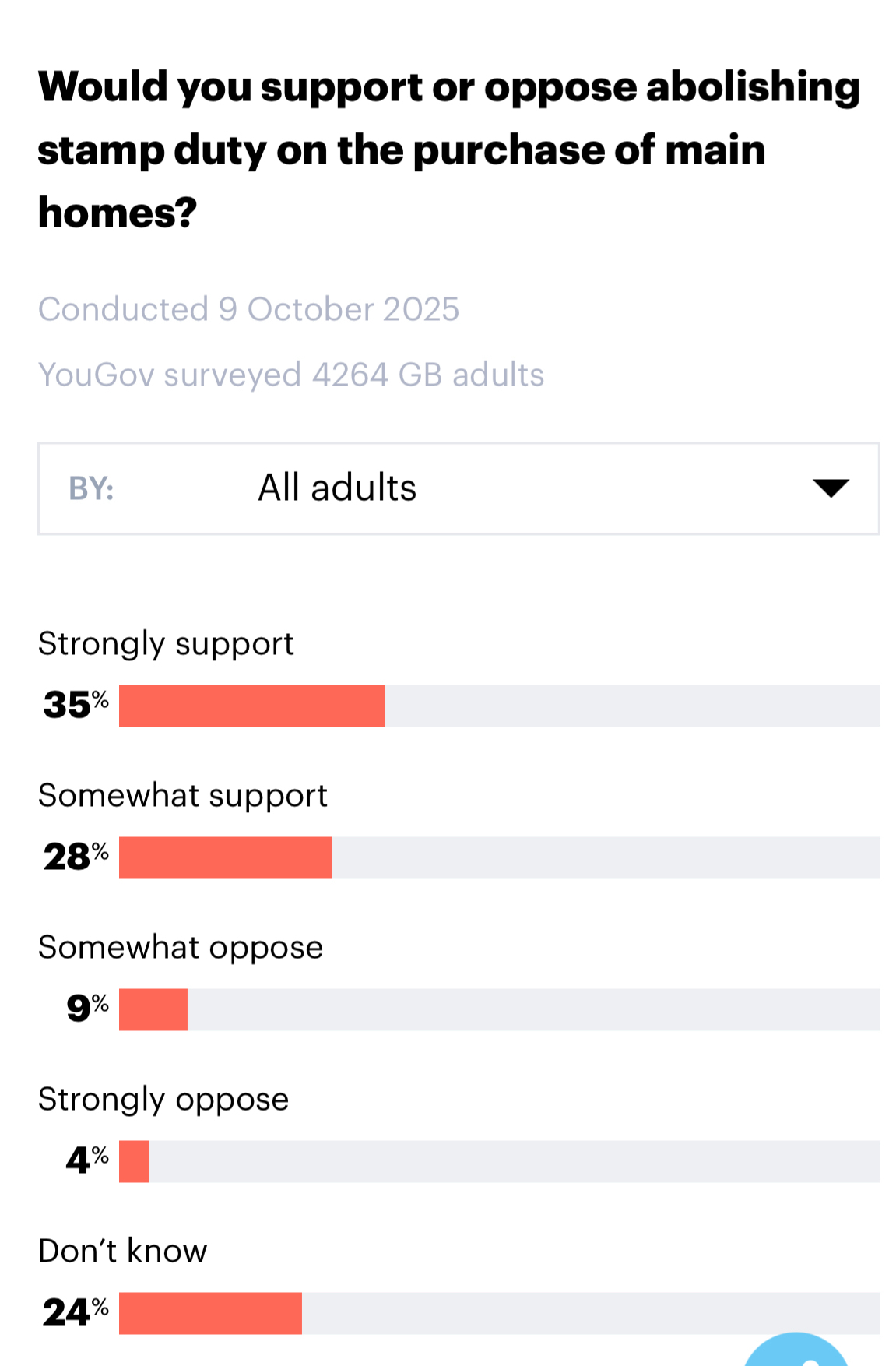Select the 'Somewhat support' label

(183, 796)
